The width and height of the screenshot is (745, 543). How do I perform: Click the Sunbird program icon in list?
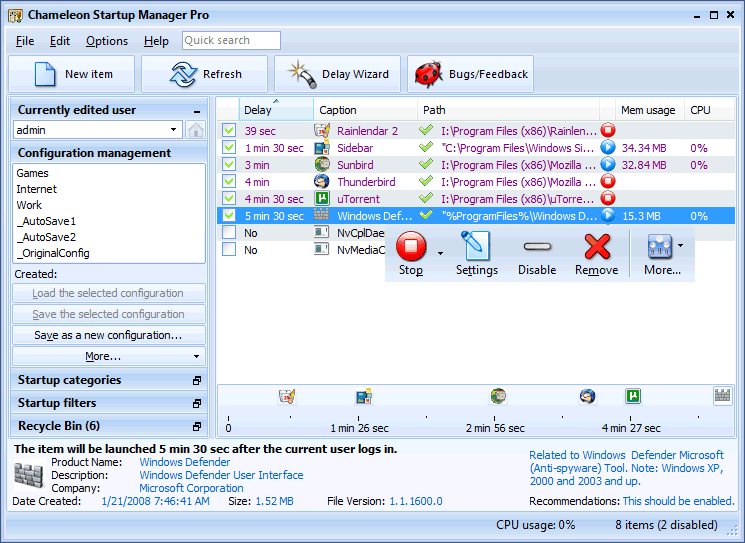point(322,164)
